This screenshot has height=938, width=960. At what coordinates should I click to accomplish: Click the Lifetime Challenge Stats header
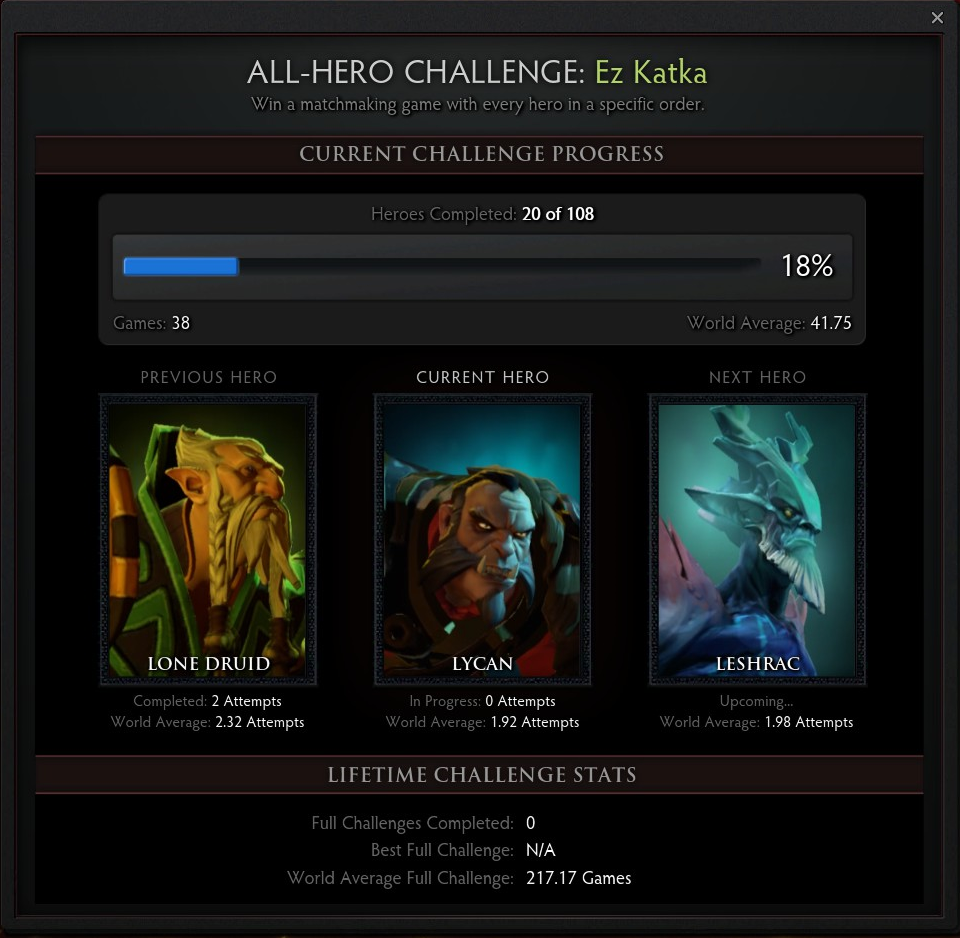coord(480,775)
